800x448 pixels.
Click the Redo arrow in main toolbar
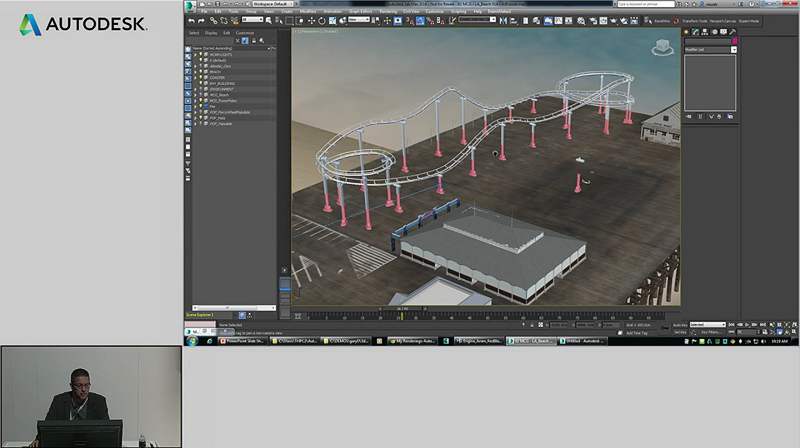201,20
